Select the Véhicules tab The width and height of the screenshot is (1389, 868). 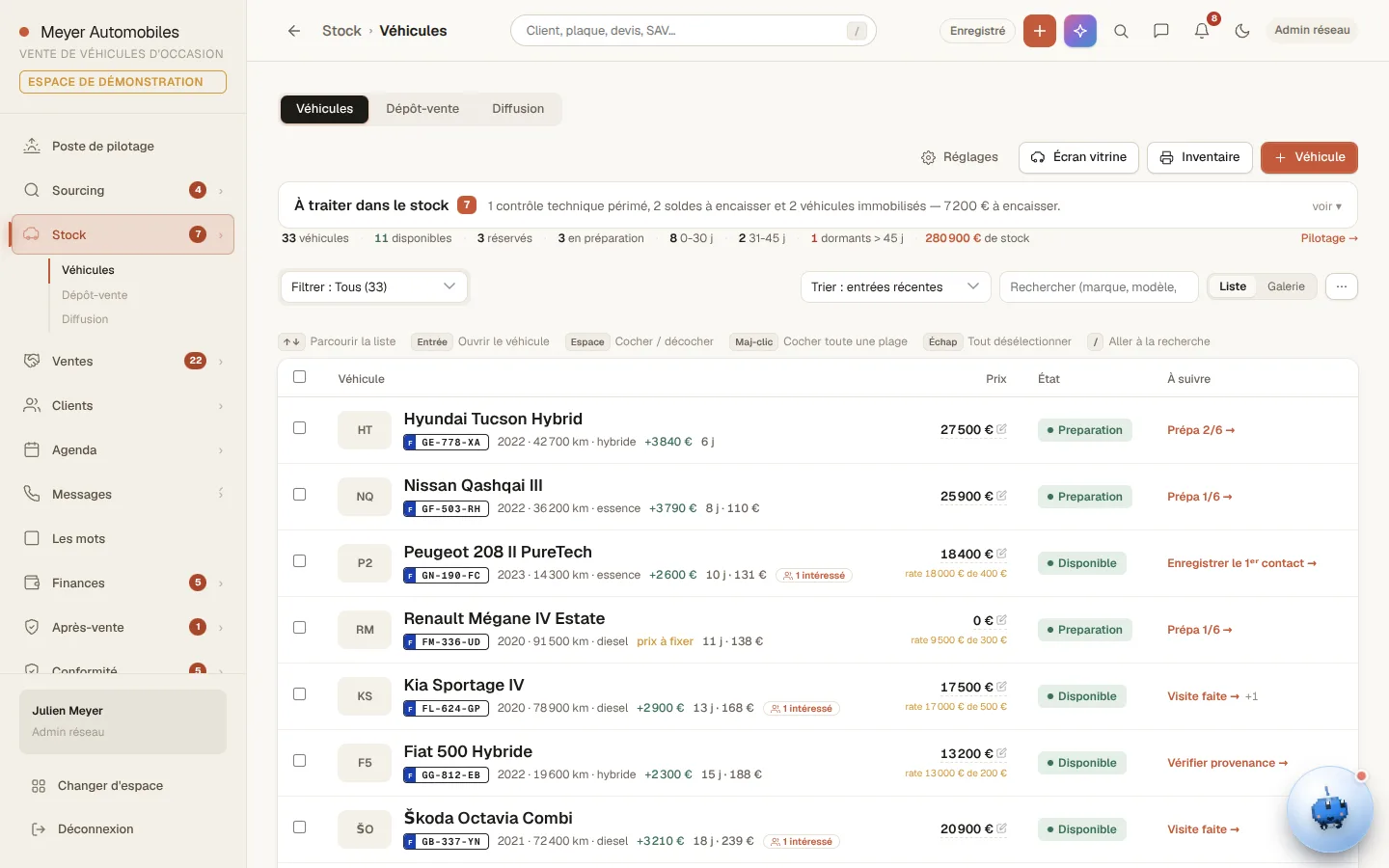(x=325, y=109)
